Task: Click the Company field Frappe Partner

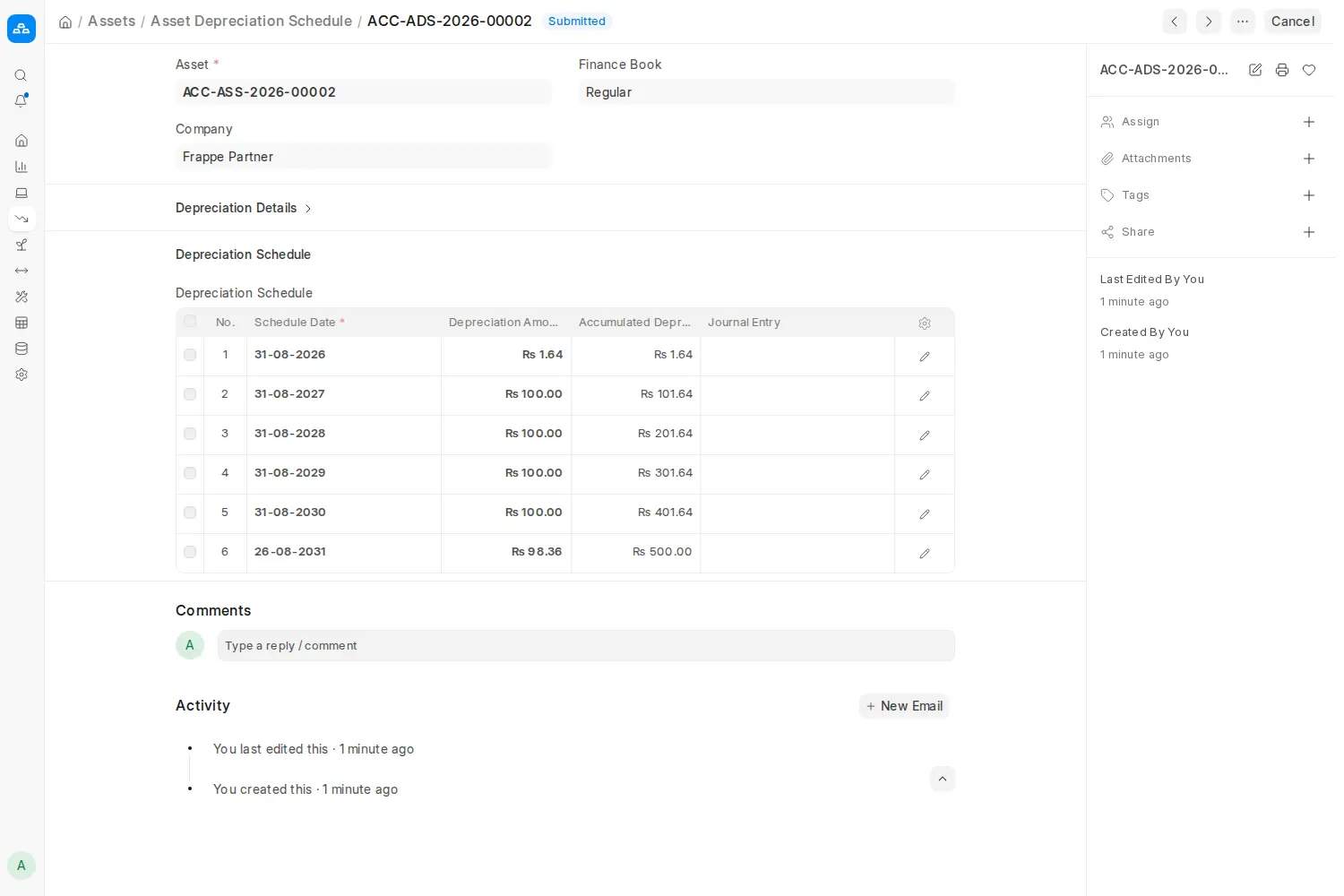Action: [364, 157]
